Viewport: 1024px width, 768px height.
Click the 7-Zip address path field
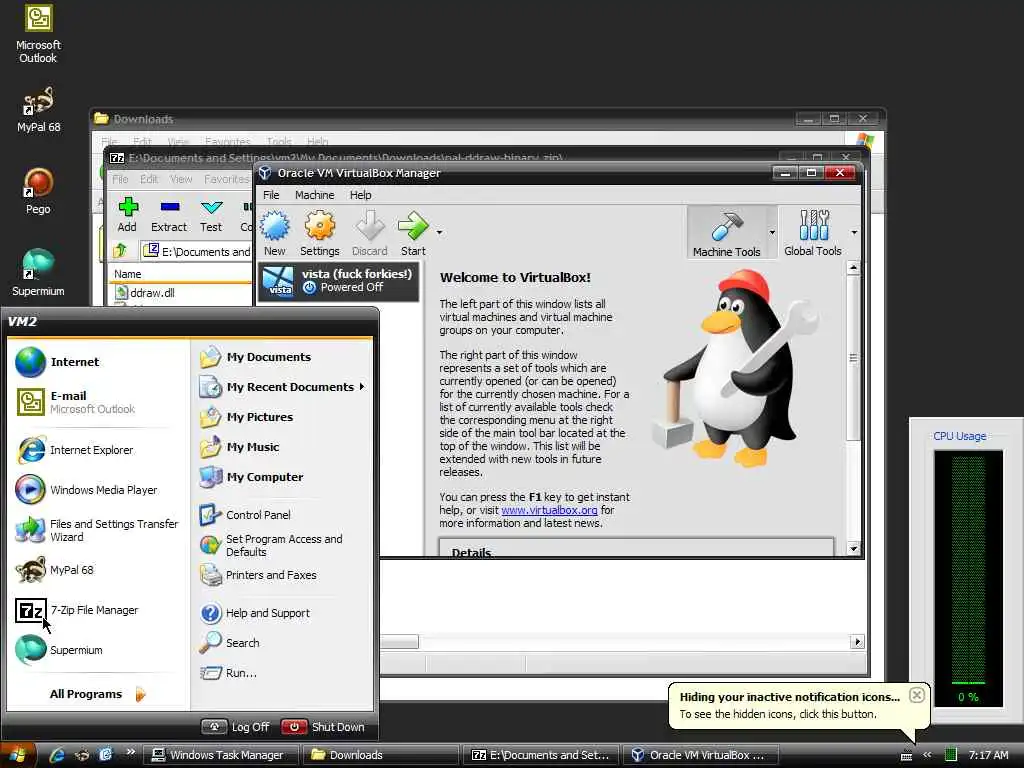[x=197, y=251]
